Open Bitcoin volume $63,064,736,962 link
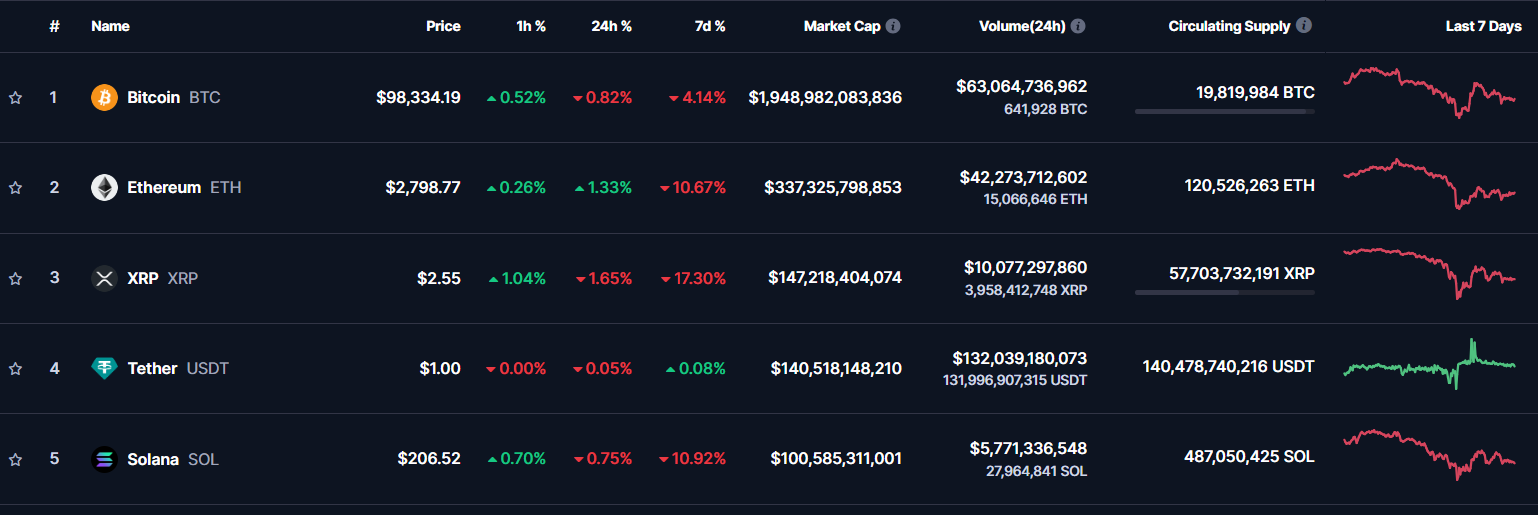1538x515 pixels. point(1021,87)
